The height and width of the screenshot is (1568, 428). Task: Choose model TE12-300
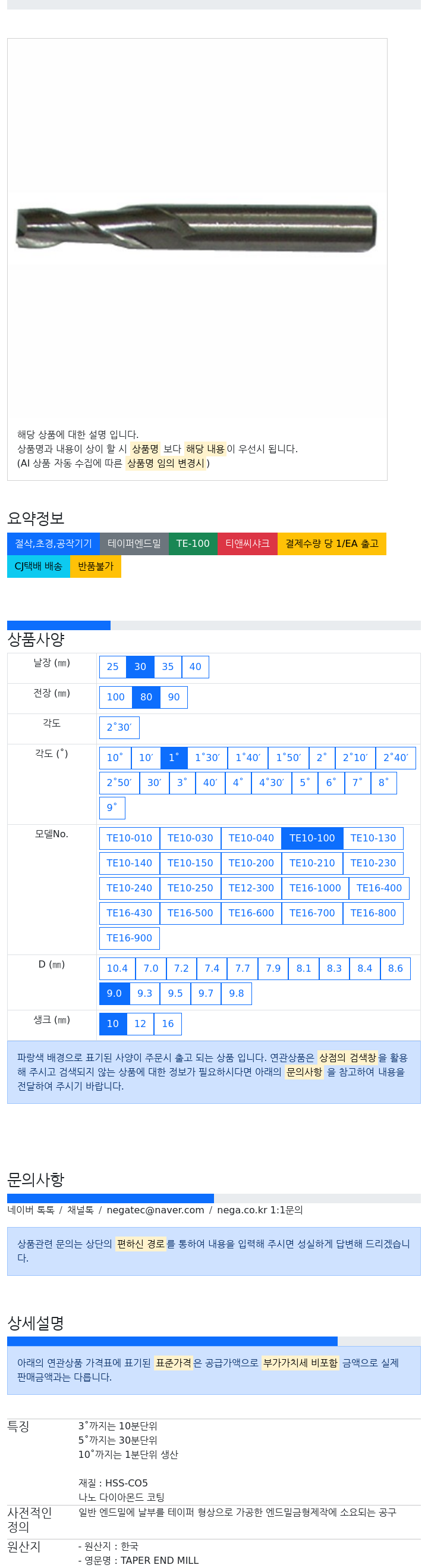pyautogui.click(x=251, y=888)
